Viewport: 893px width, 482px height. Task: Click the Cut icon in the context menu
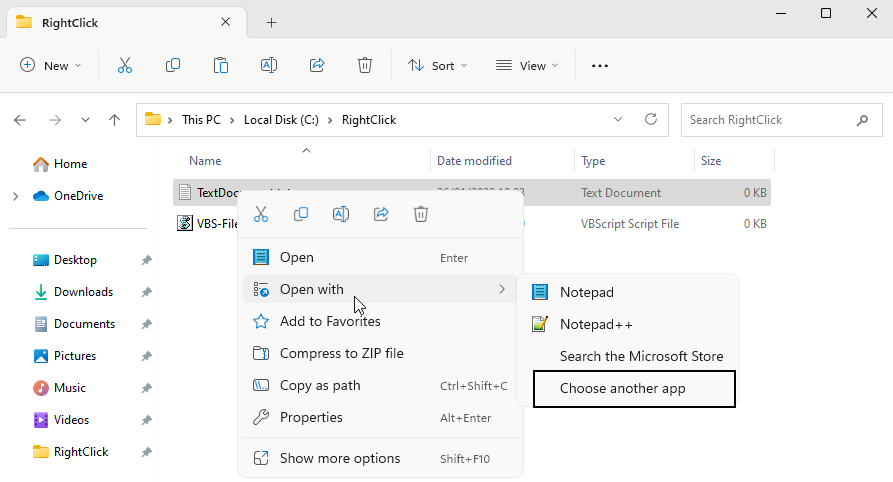(261, 214)
